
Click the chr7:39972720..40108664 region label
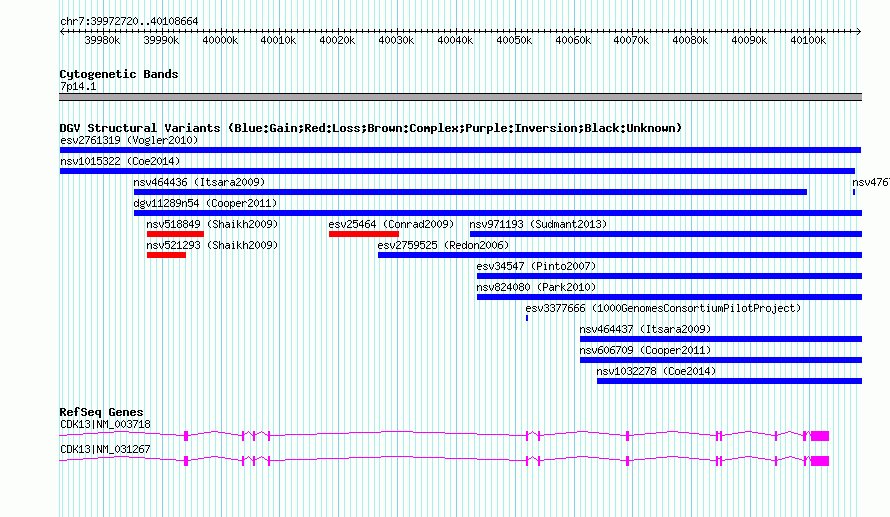click(x=129, y=21)
